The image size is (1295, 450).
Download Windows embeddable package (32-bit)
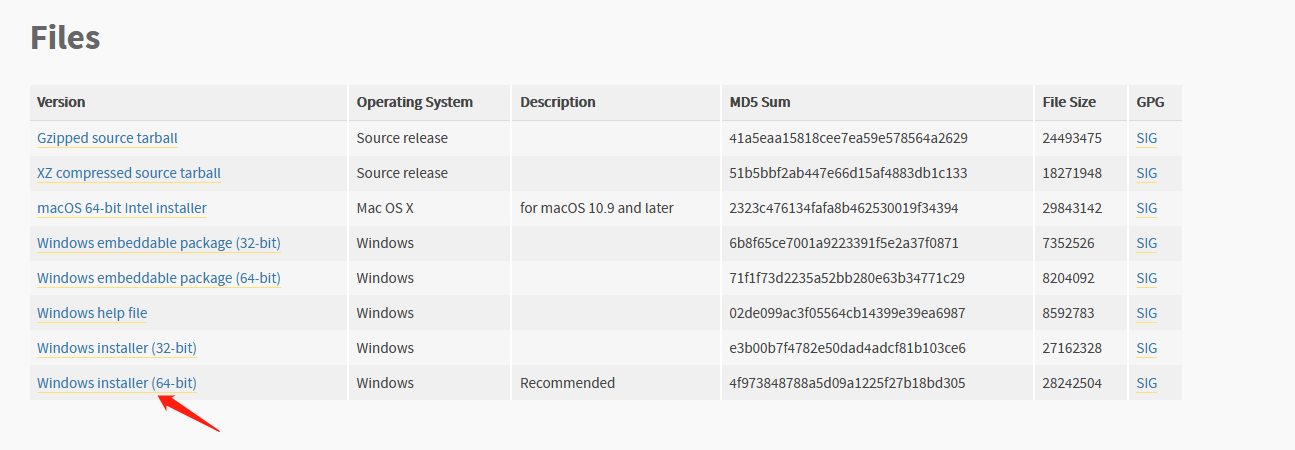(x=158, y=243)
